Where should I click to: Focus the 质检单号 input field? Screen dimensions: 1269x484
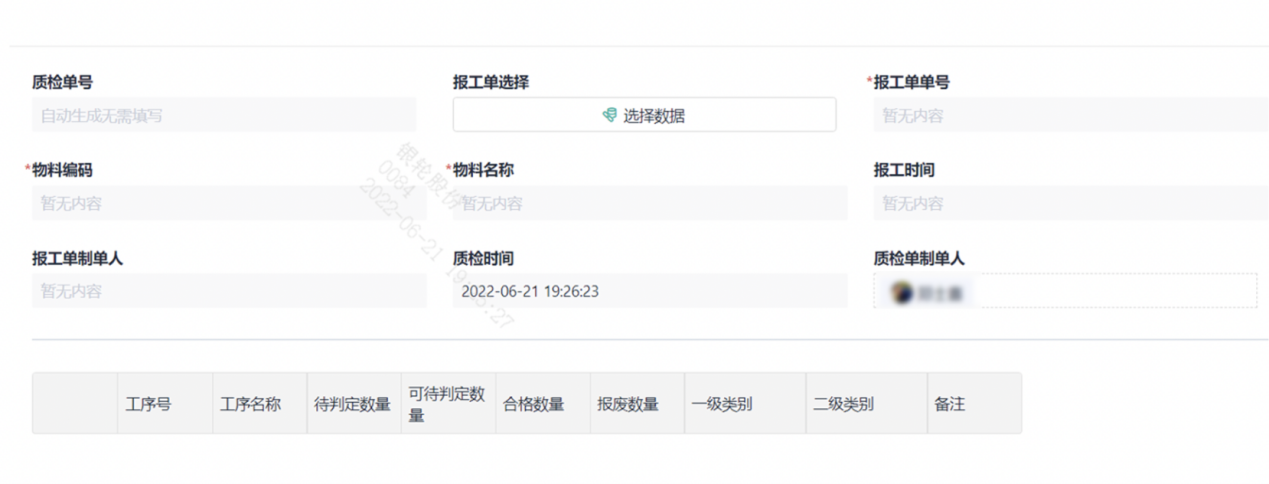(x=223, y=115)
